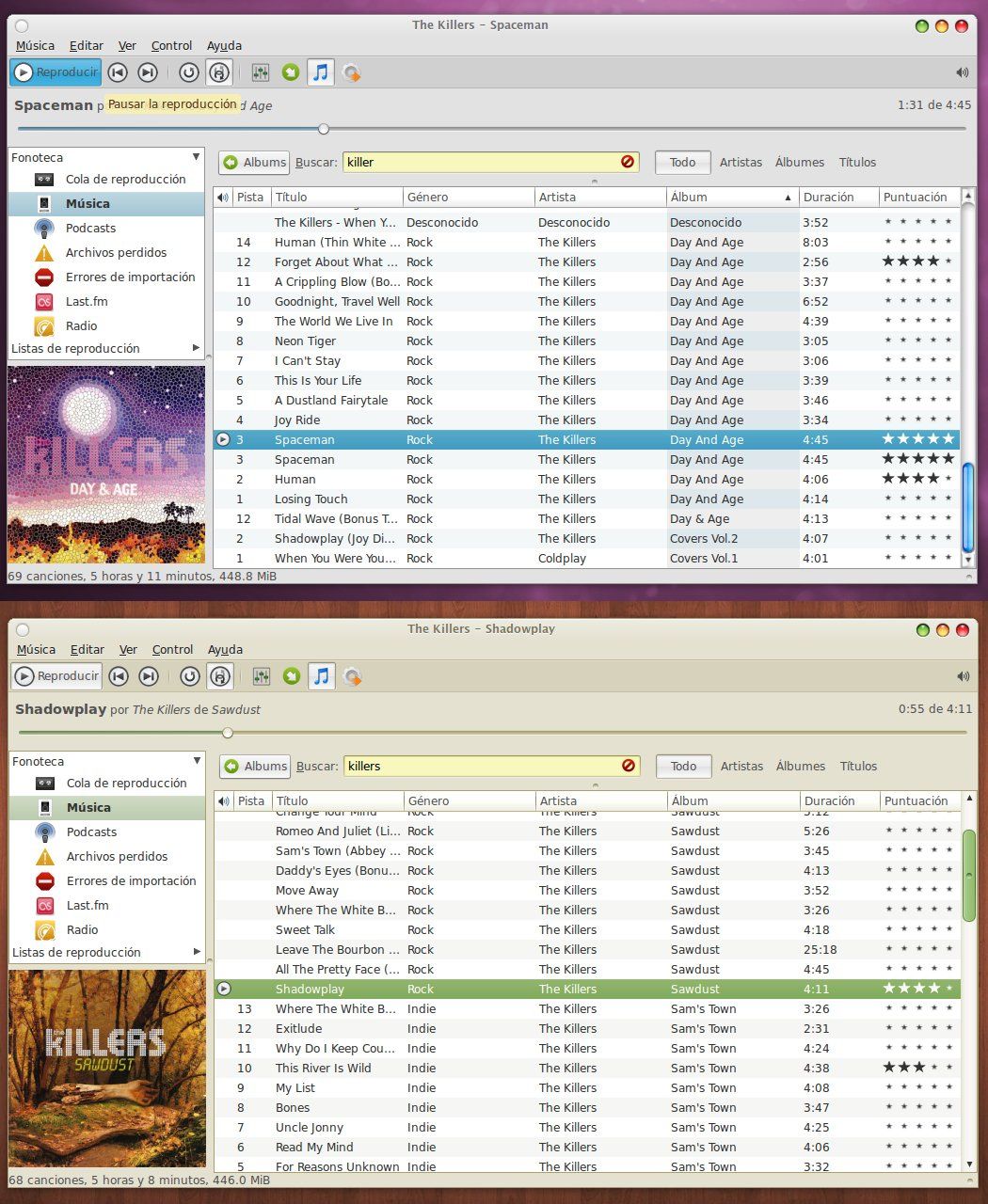
Task: Click Next track icon in Spaceman window
Action: (148, 72)
